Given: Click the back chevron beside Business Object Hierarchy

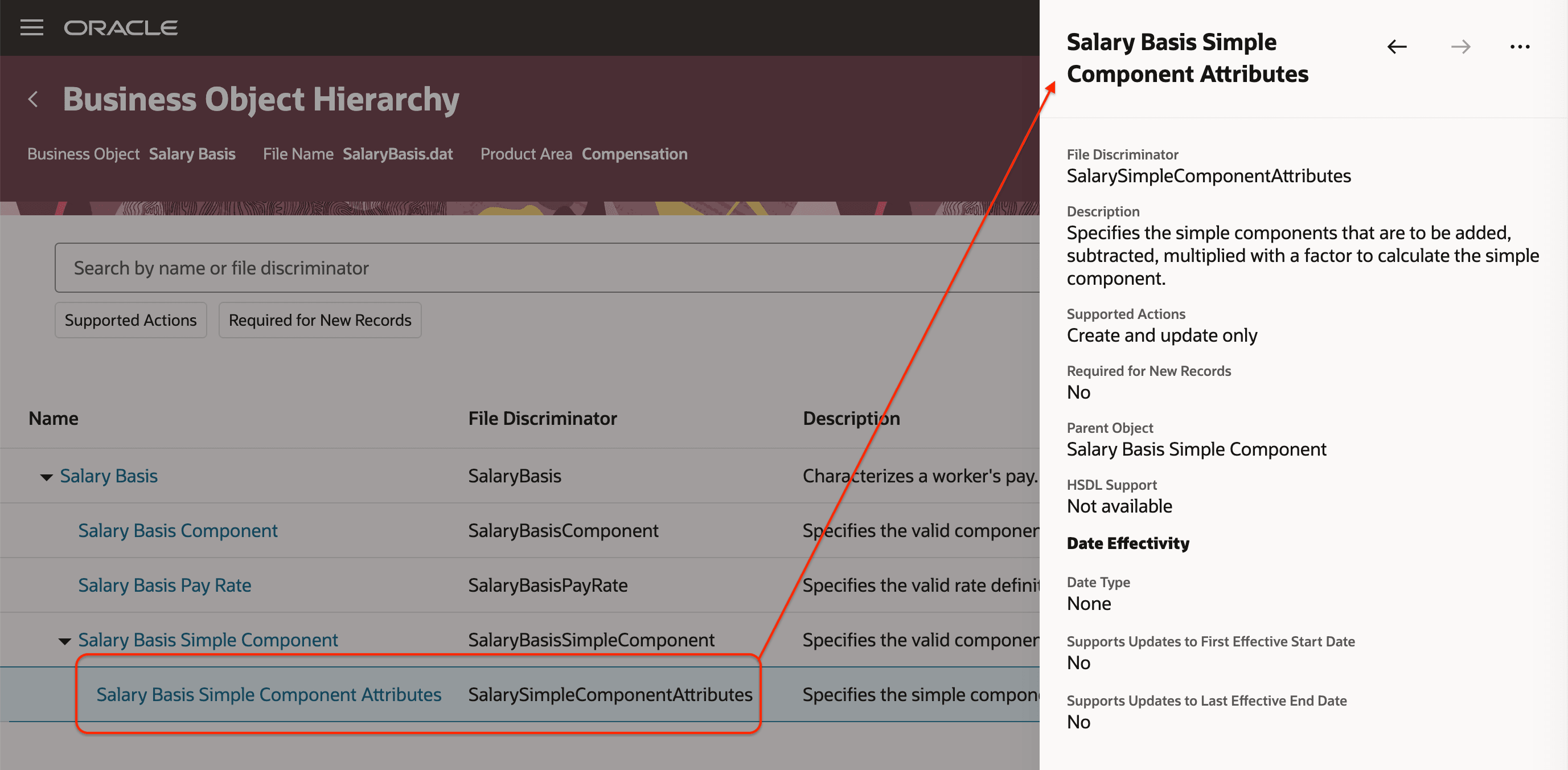Looking at the screenshot, I should click(x=34, y=99).
